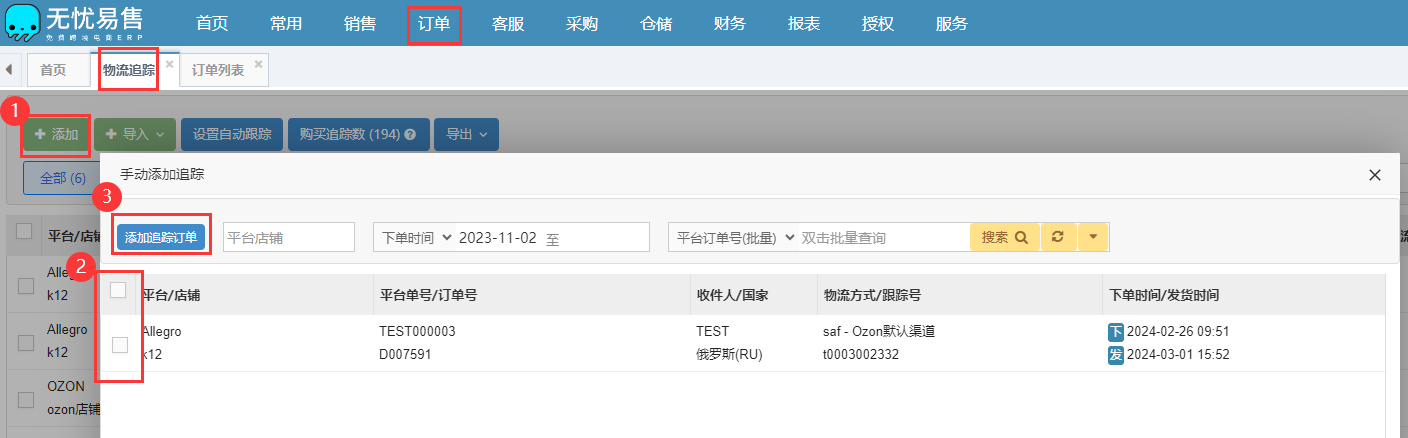This screenshot has height=438, width=1408.
Task: Click the refresh icon next to 搜索
Action: click(x=1058, y=238)
